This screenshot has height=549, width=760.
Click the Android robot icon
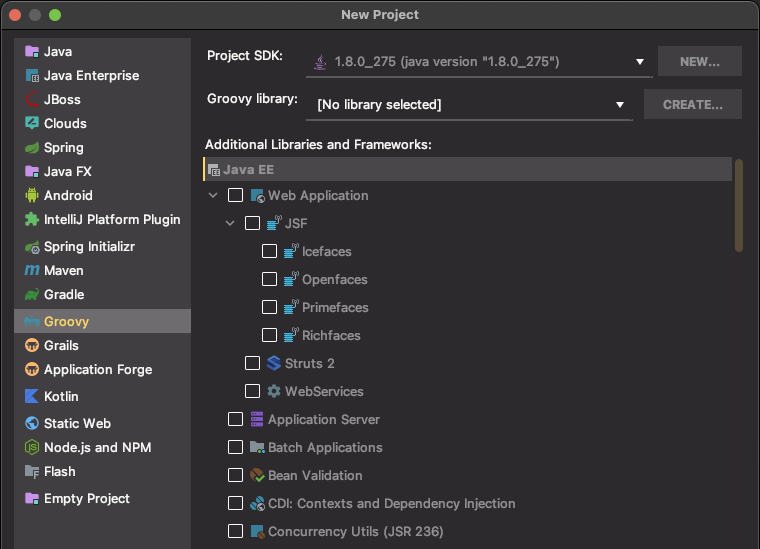pos(32,195)
